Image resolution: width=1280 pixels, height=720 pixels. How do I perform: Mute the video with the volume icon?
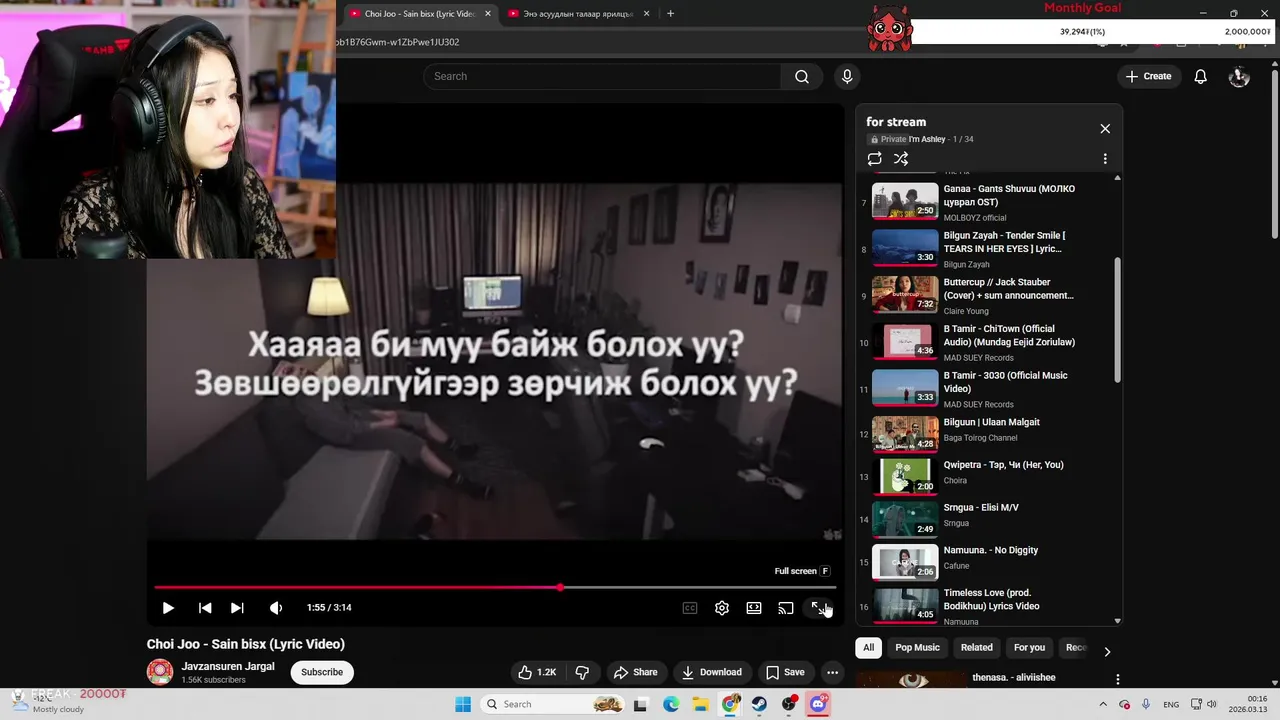click(x=276, y=608)
